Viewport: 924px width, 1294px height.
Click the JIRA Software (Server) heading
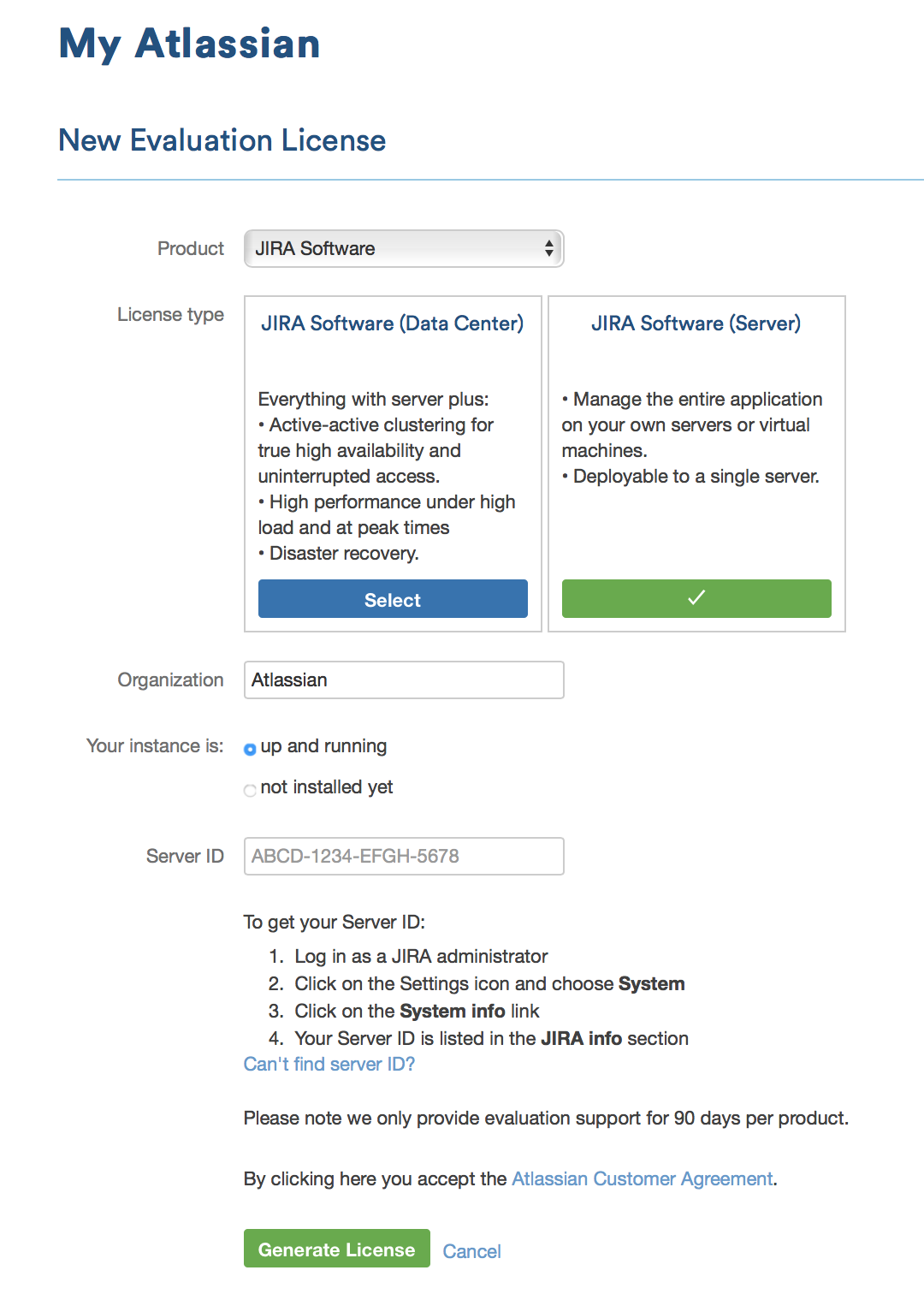click(x=696, y=323)
